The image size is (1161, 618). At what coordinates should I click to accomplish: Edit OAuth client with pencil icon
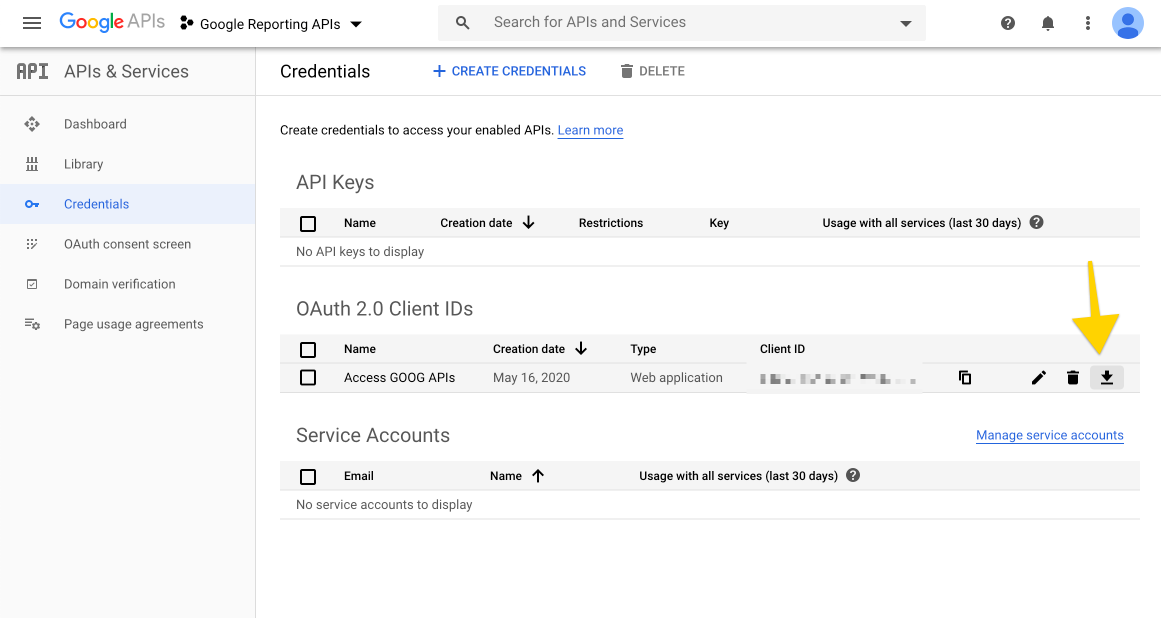click(x=1039, y=377)
